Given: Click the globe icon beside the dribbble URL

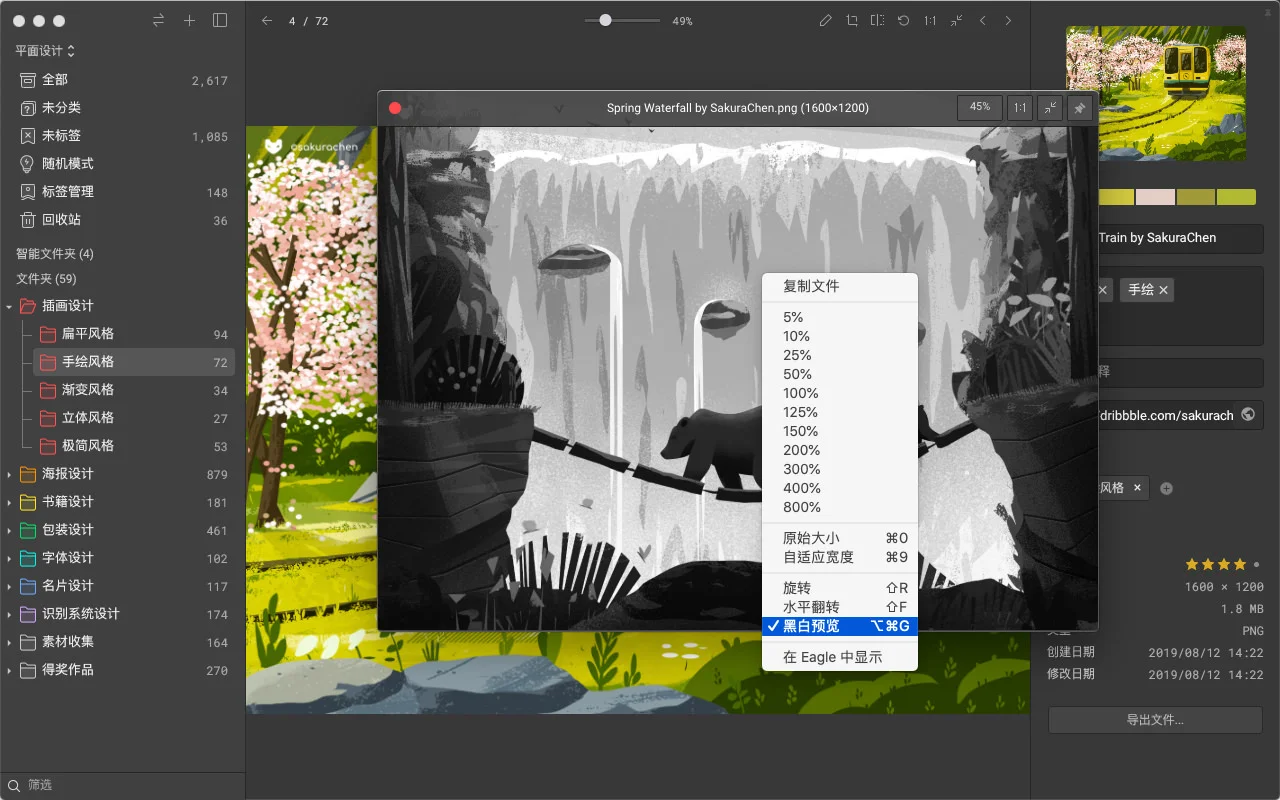Looking at the screenshot, I should (x=1247, y=414).
